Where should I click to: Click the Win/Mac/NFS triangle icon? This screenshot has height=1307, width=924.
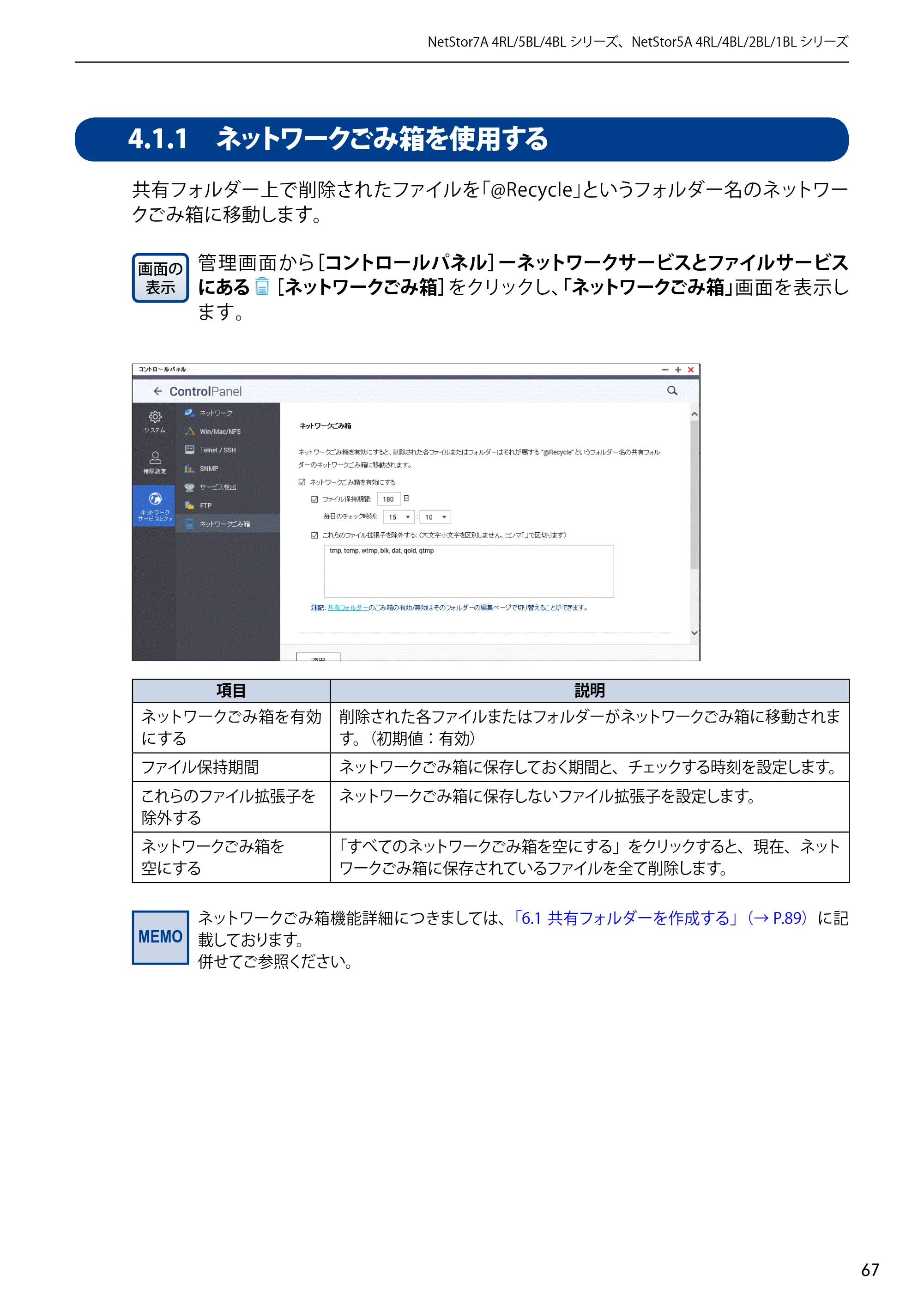coord(189,432)
